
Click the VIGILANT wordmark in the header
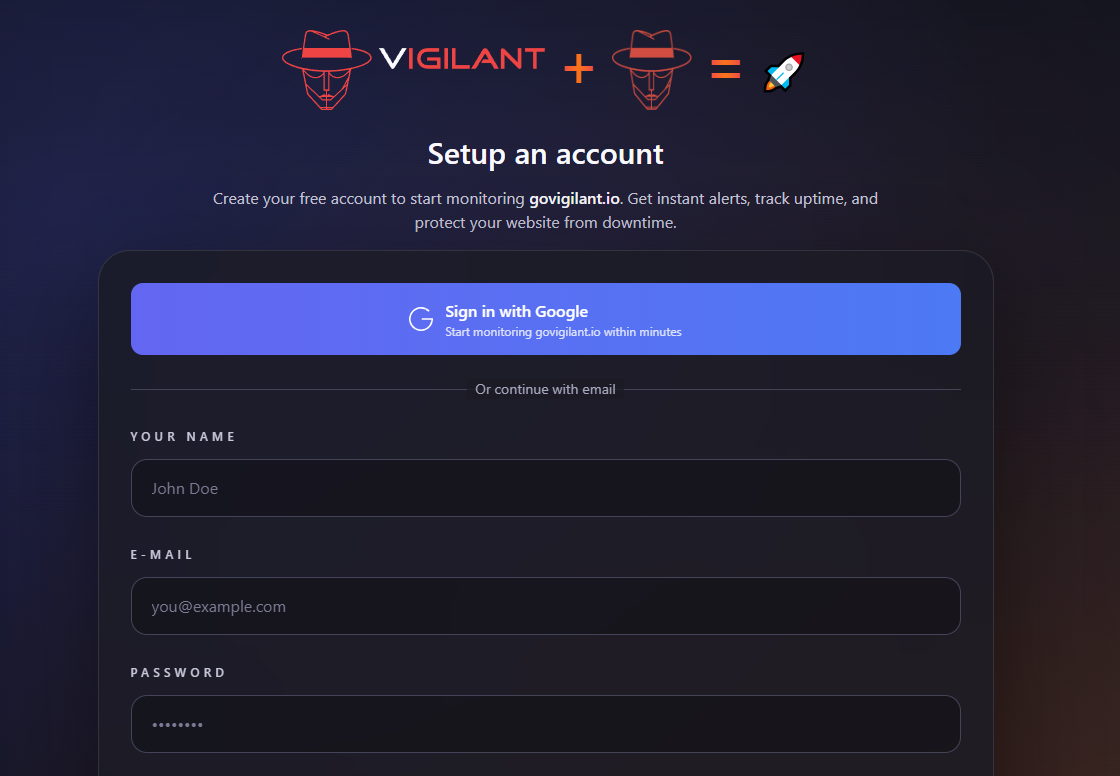tap(462, 59)
